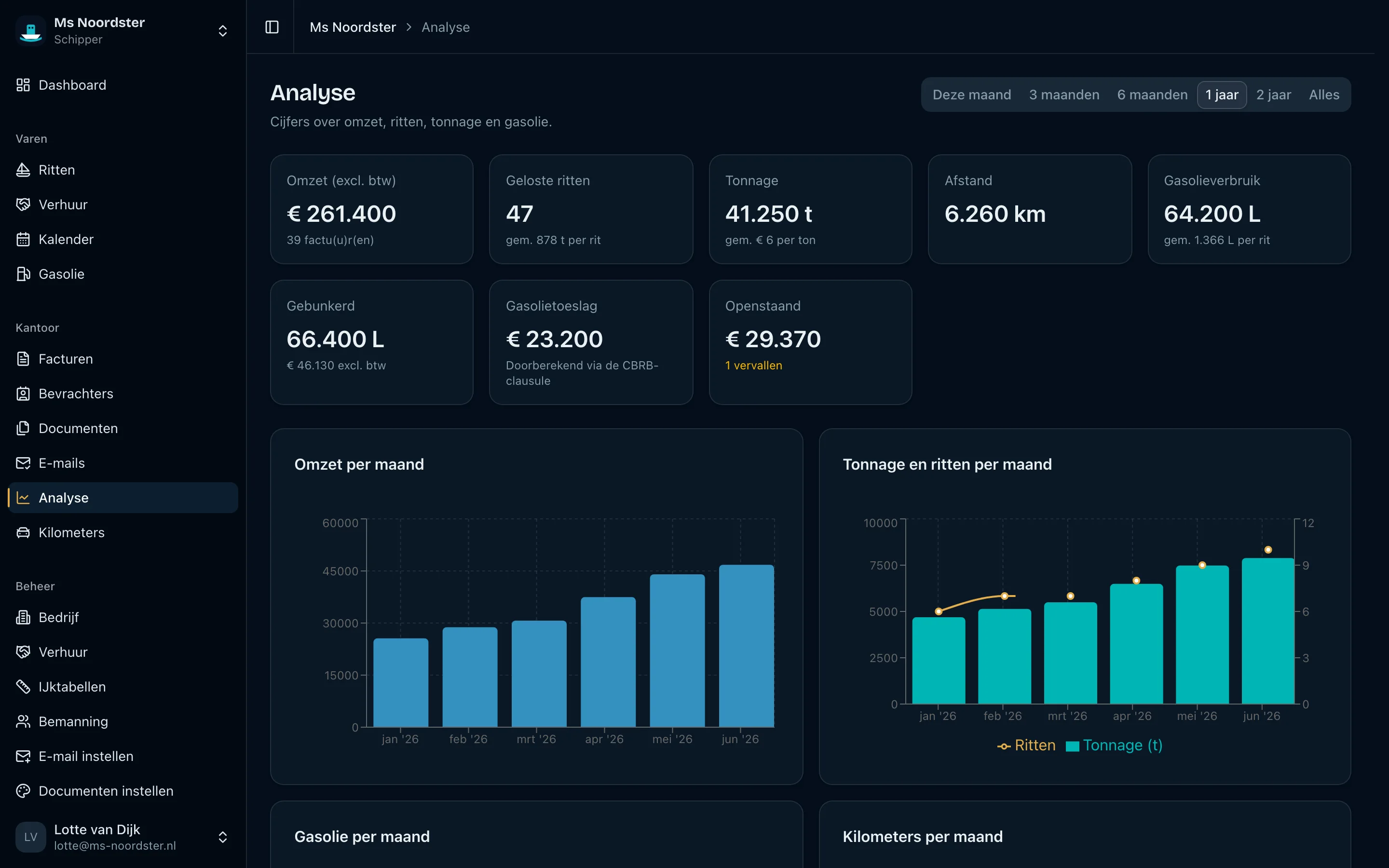Toggle the Ritten legend entry
This screenshot has height=868, width=1389.
1026,745
